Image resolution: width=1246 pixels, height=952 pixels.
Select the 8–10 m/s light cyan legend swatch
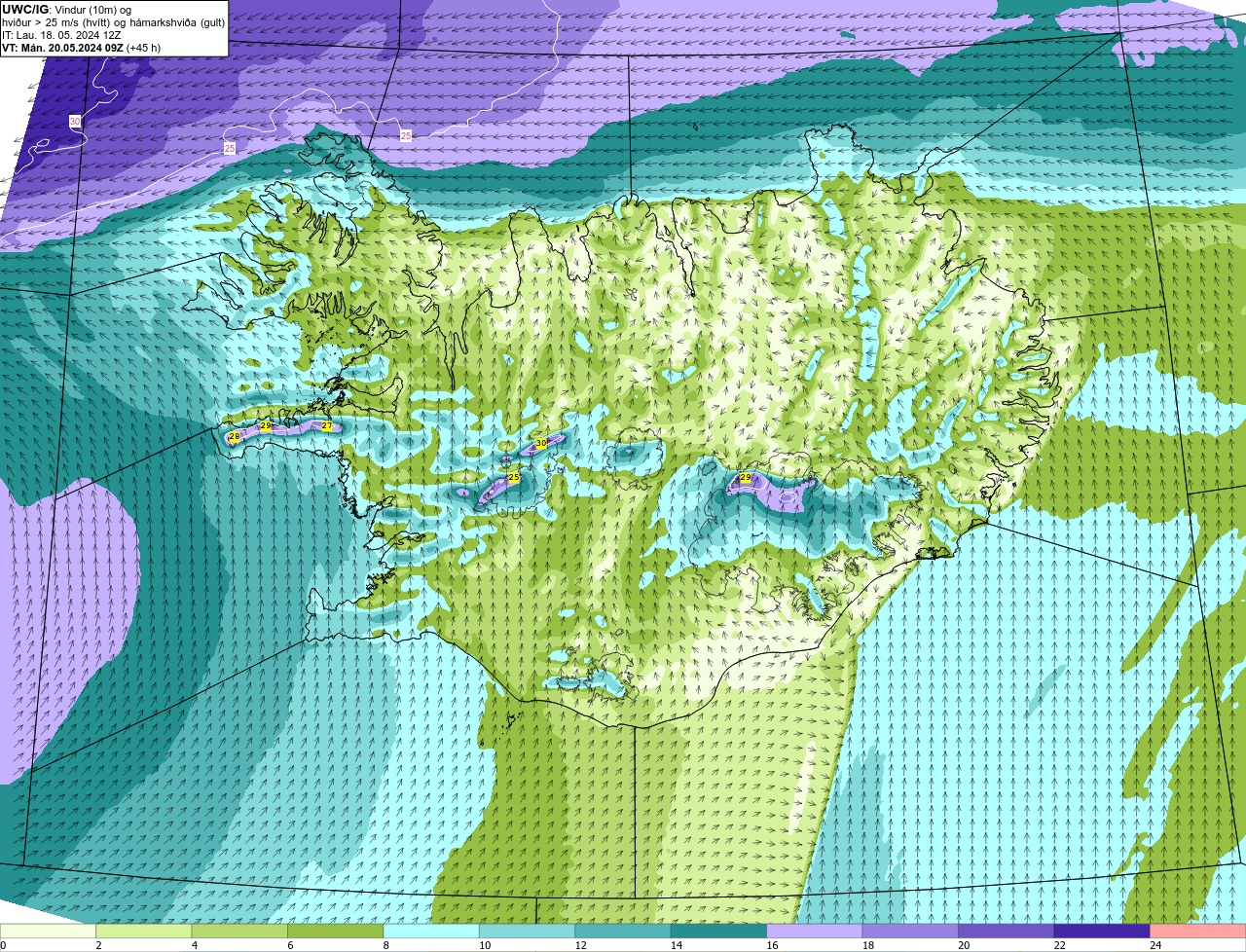click(x=431, y=931)
